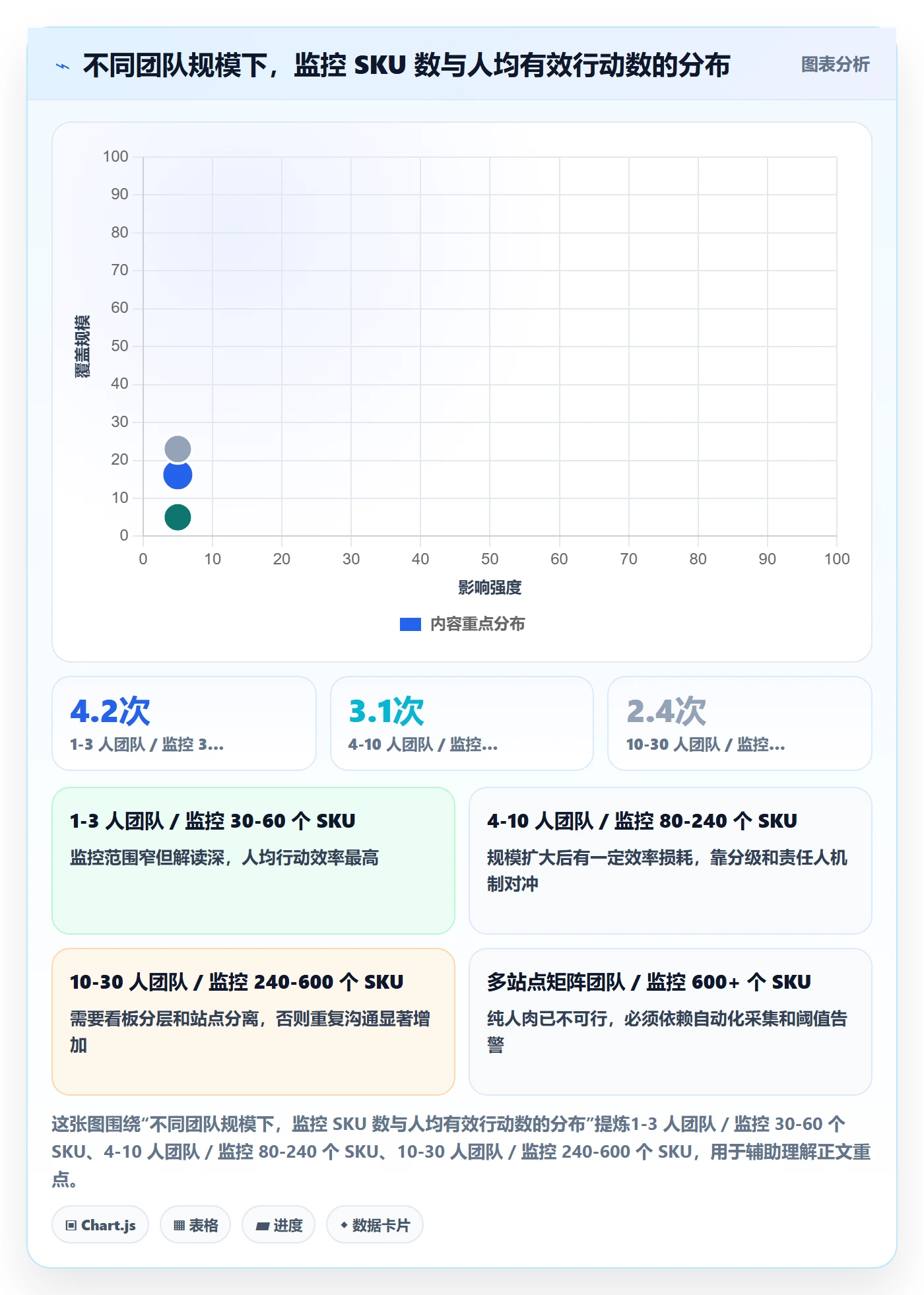The height and width of the screenshot is (1295, 924).
Task: Open the 2.4次 stat card
Action: tap(740, 723)
